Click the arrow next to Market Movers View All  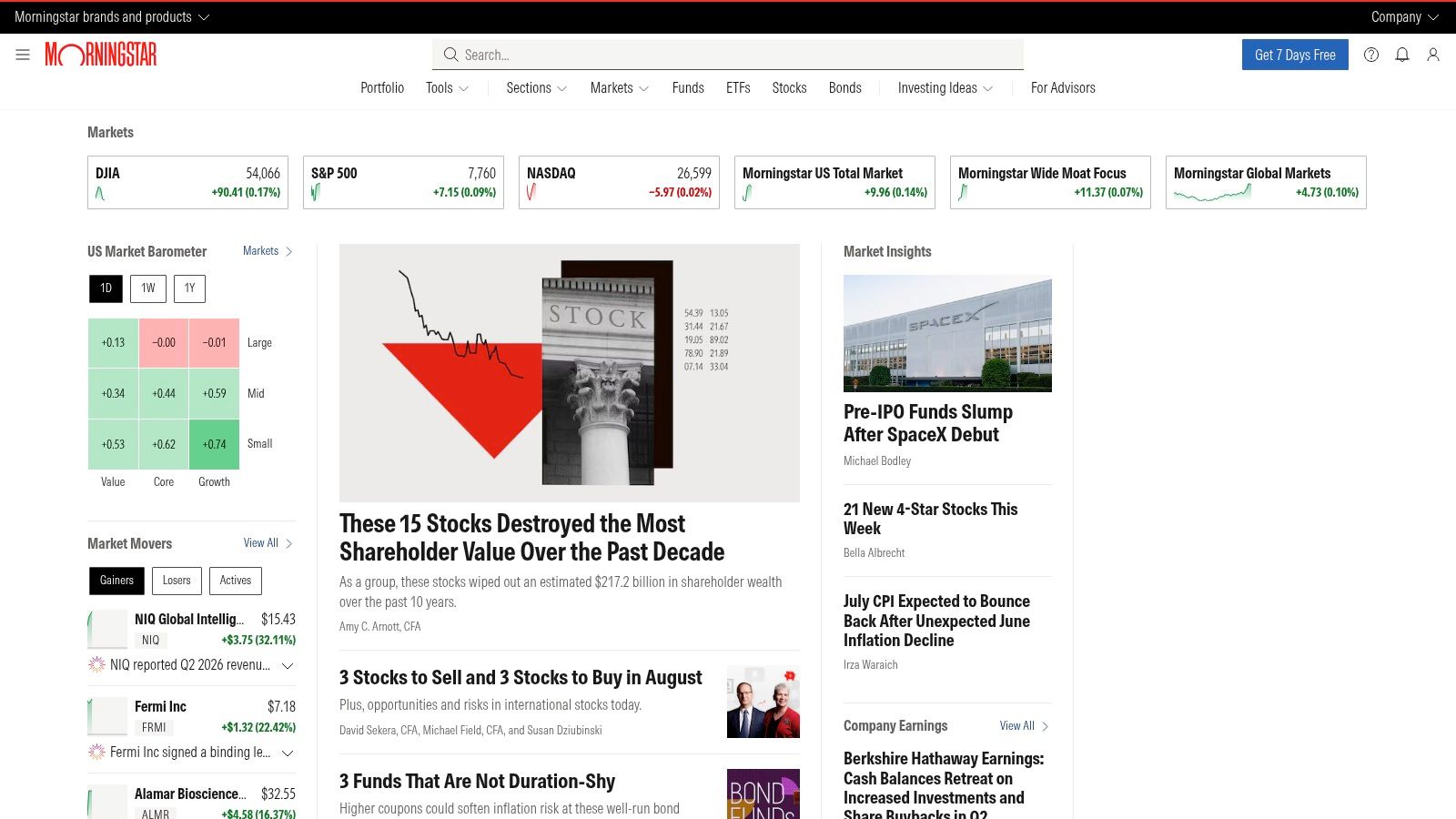pyautogui.click(x=289, y=543)
